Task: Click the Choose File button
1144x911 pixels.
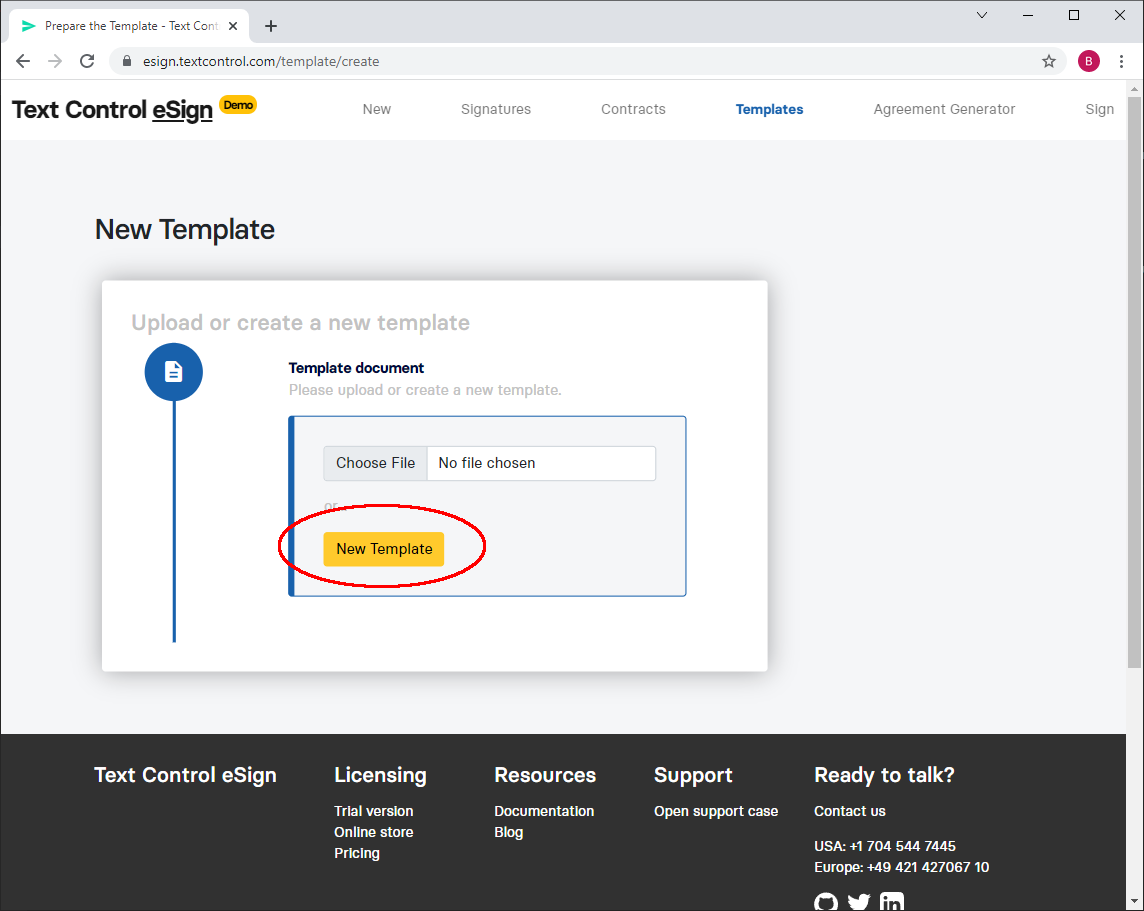Action: [x=375, y=463]
